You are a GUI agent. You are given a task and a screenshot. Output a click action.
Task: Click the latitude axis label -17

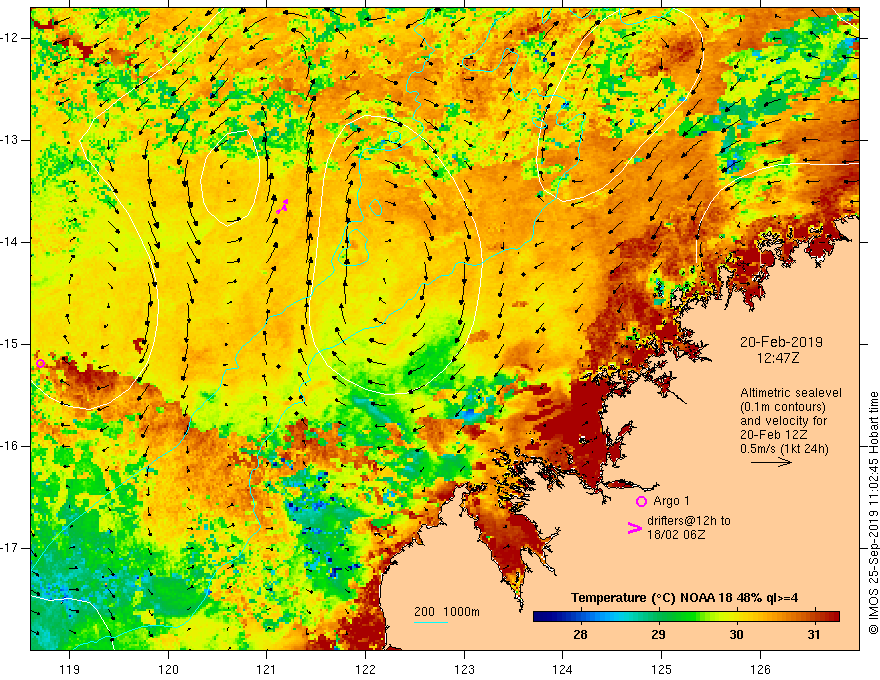[10, 548]
